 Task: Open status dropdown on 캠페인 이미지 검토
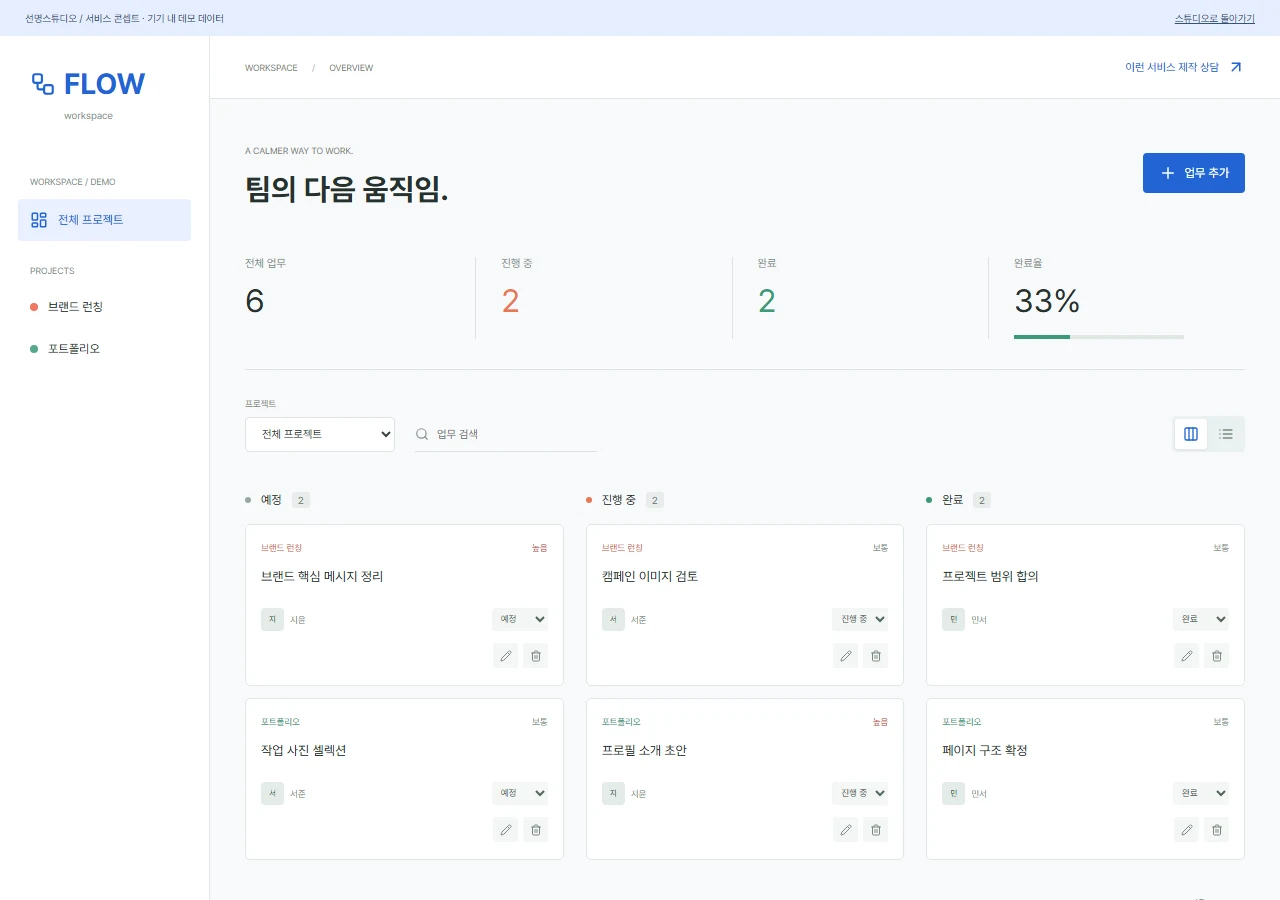[860, 620]
